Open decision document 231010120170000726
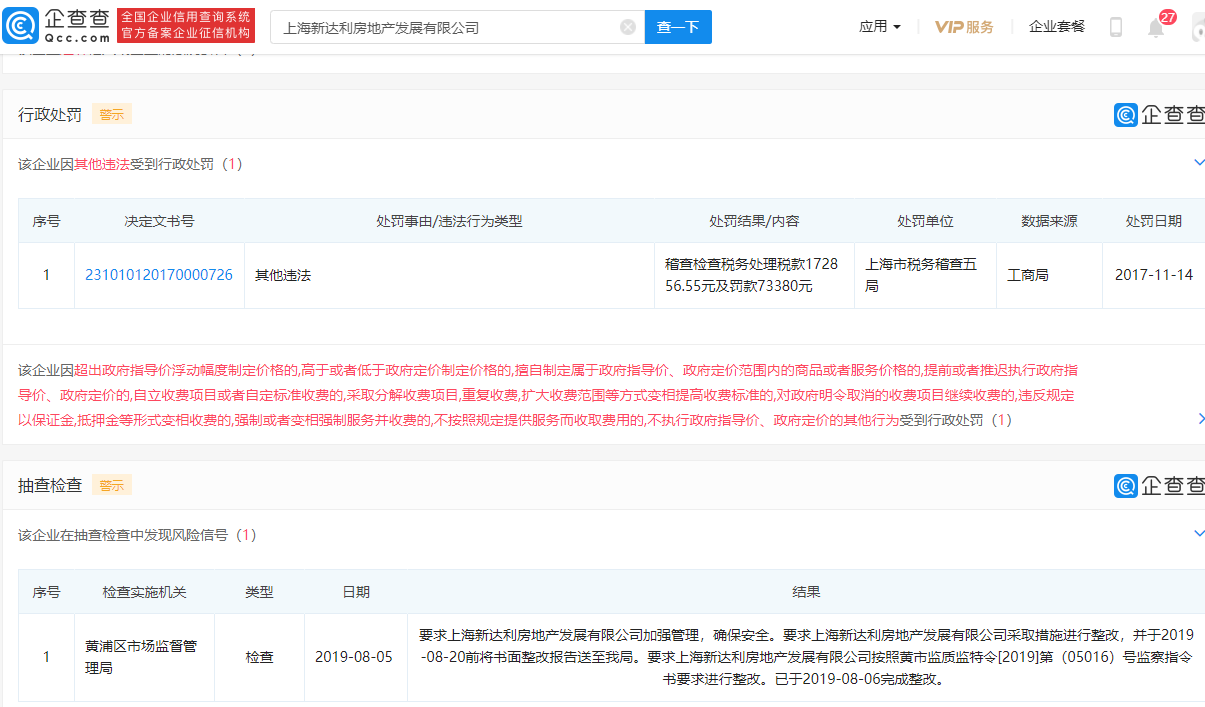Screen dimensions: 1205x707 (x=159, y=275)
